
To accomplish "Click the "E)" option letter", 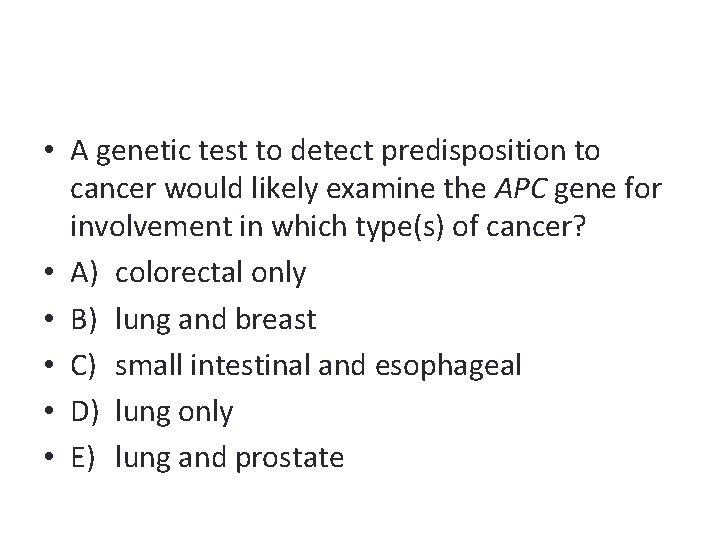I will point(84,458).
